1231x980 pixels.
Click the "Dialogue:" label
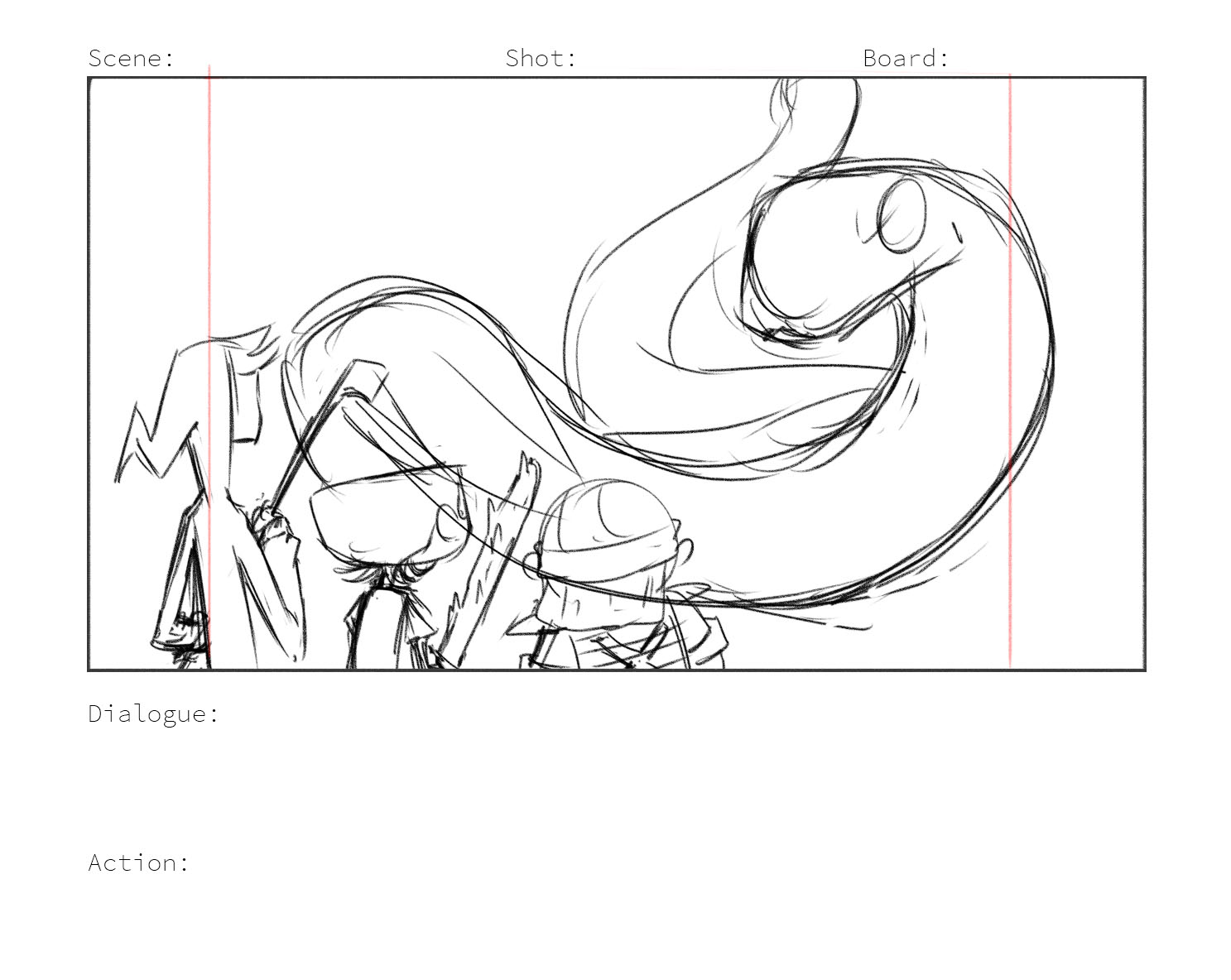[x=154, y=714]
